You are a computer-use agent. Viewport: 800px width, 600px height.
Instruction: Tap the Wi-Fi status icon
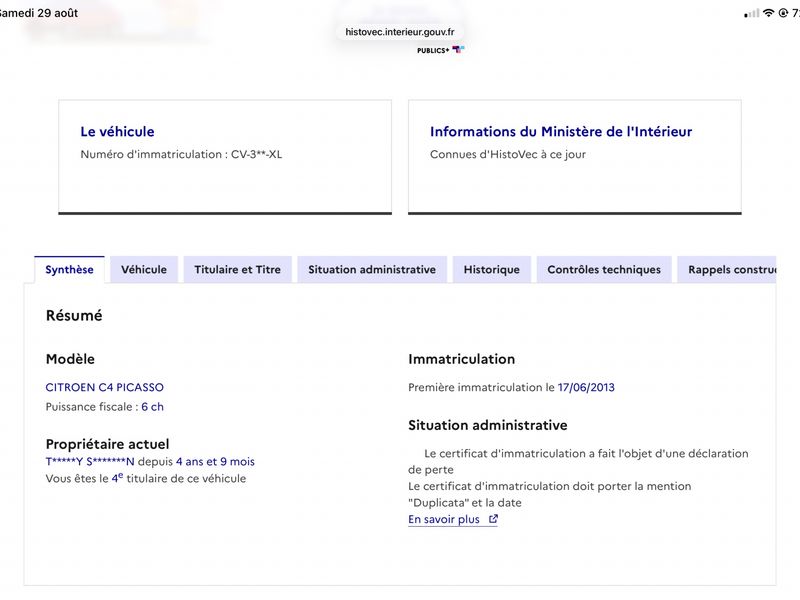[768, 13]
